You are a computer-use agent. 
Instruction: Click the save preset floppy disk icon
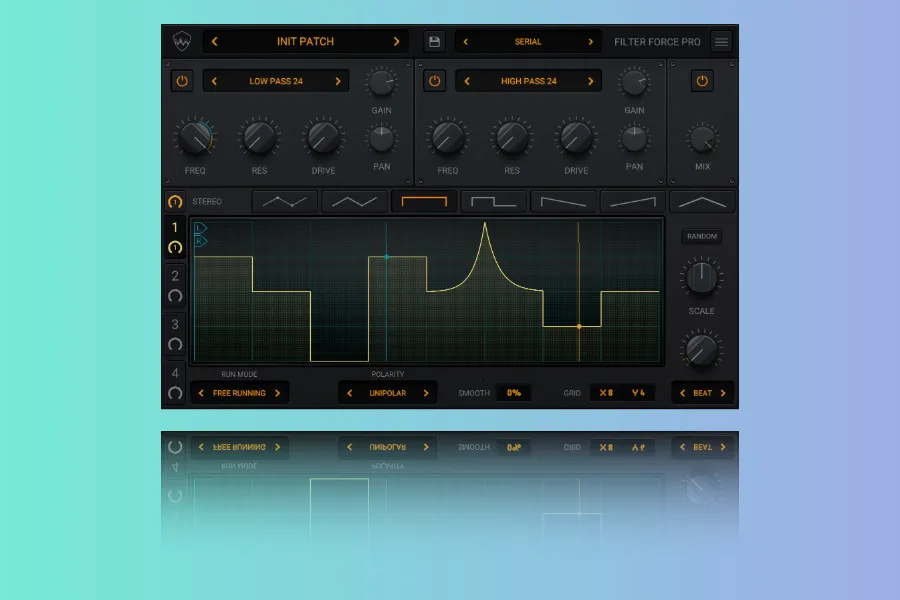[x=434, y=42]
